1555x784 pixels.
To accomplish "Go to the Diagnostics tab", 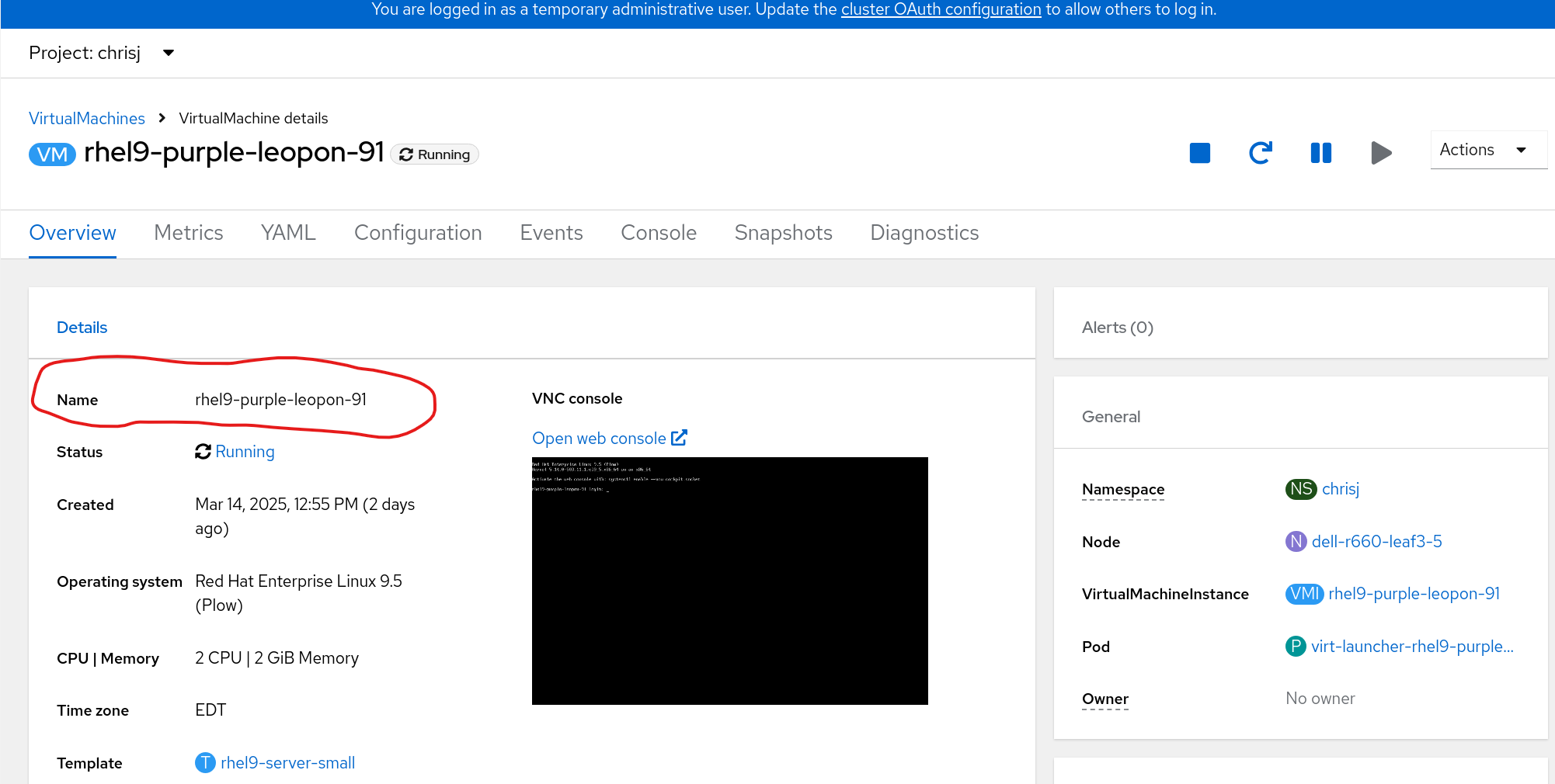I will (x=924, y=233).
